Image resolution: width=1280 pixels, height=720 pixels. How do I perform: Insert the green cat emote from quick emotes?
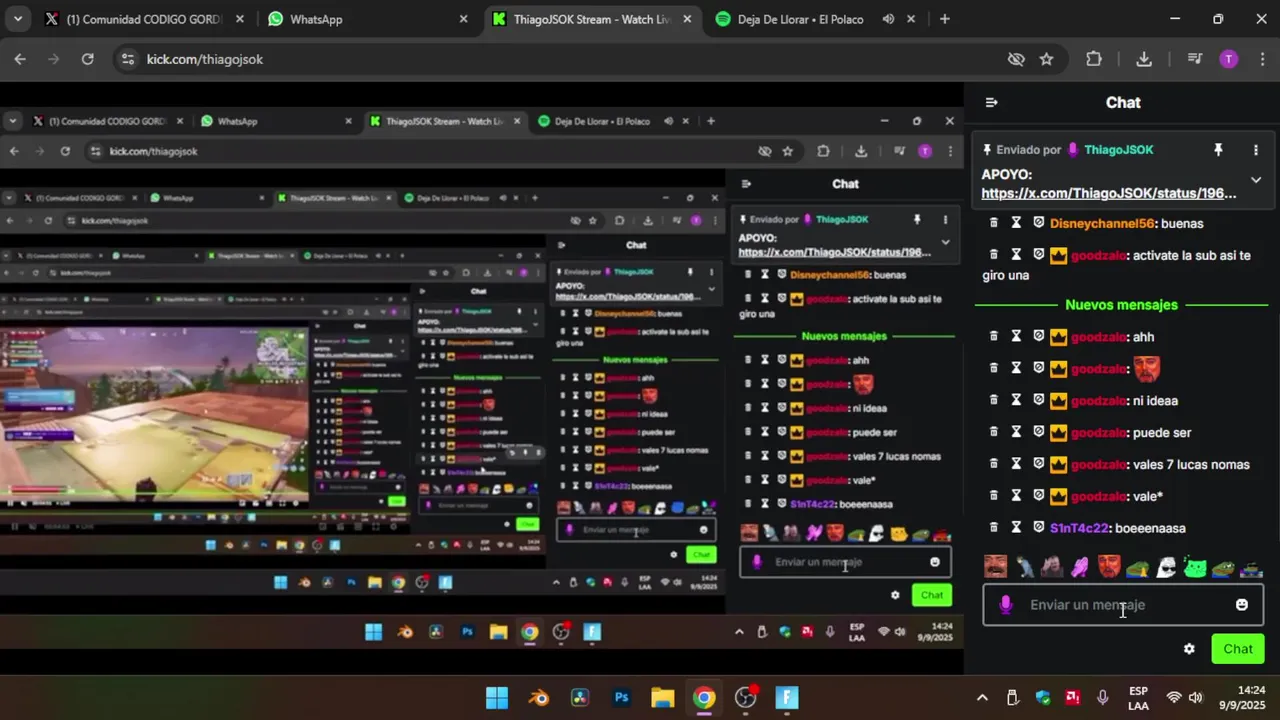[x=1195, y=568]
